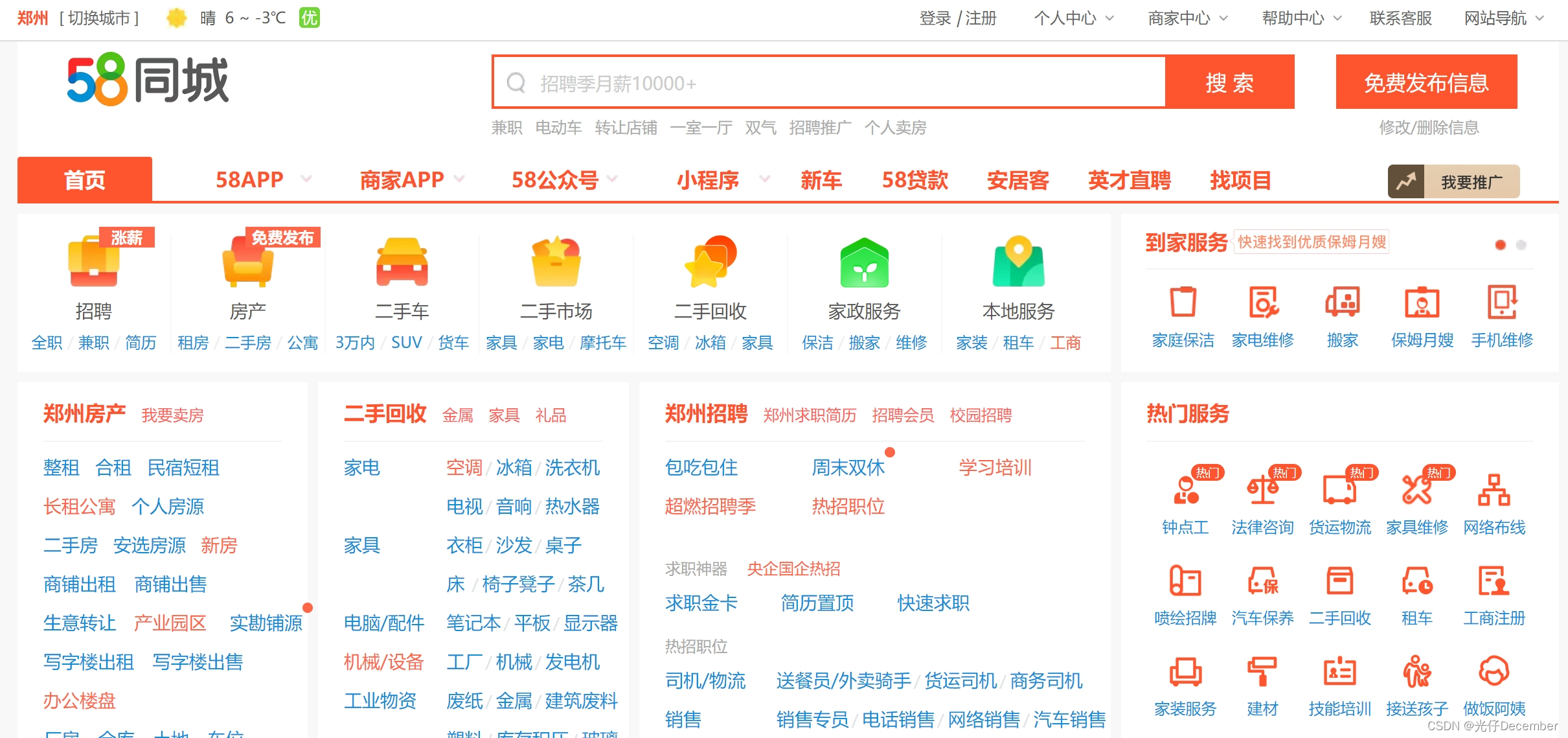Open the 58APP dropdown arrow
The height and width of the screenshot is (738, 1568).
[306, 179]
